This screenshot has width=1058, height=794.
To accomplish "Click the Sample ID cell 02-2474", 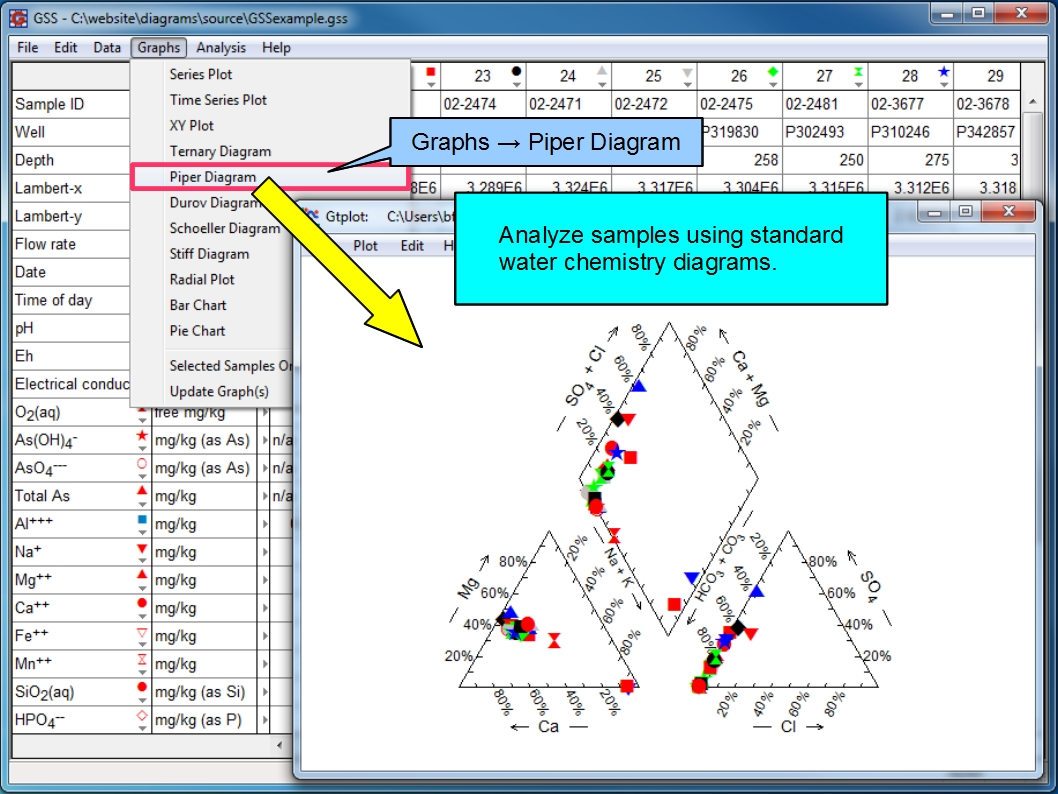I will pos(483,104).
